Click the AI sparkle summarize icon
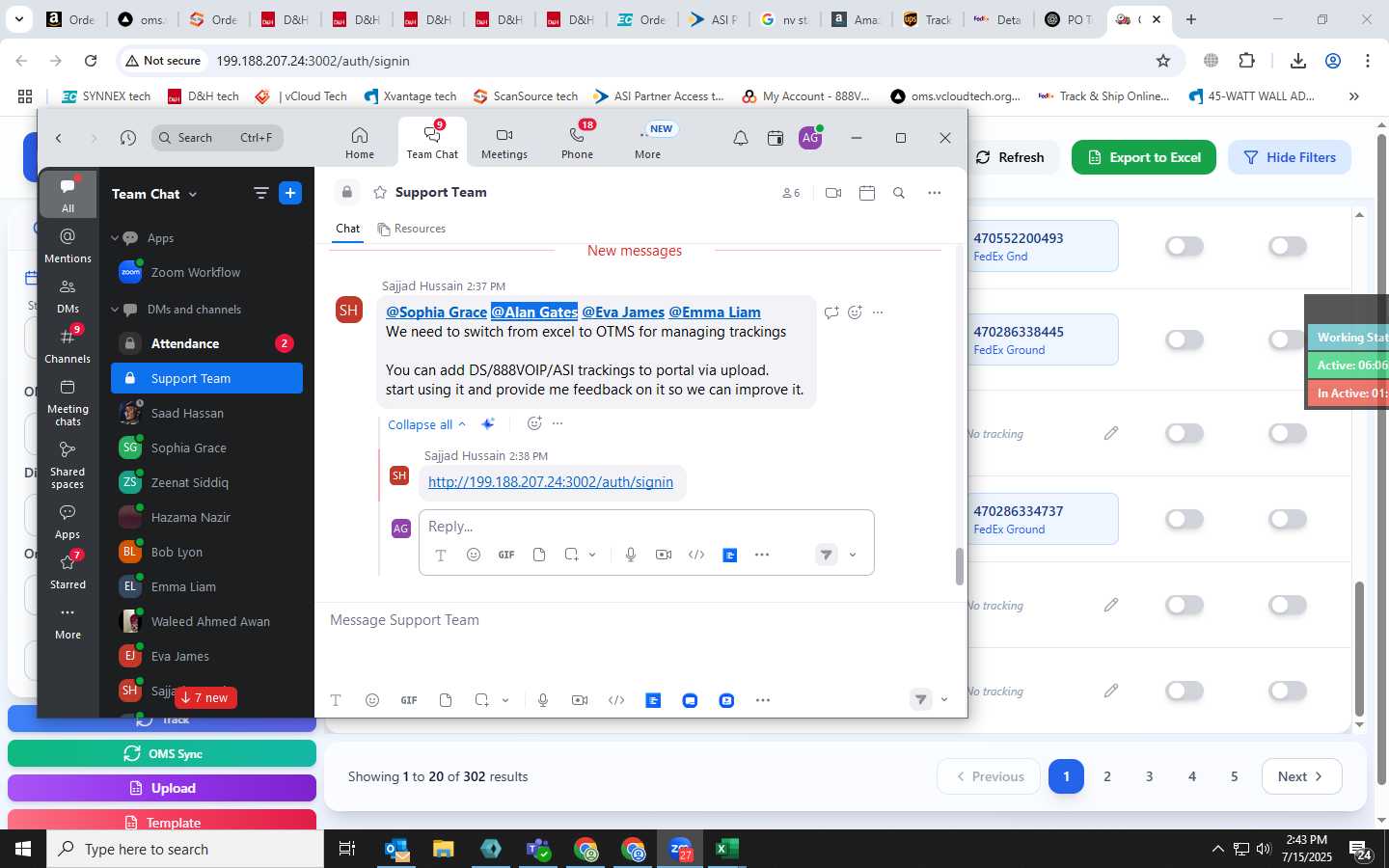 tap(488, 424)
